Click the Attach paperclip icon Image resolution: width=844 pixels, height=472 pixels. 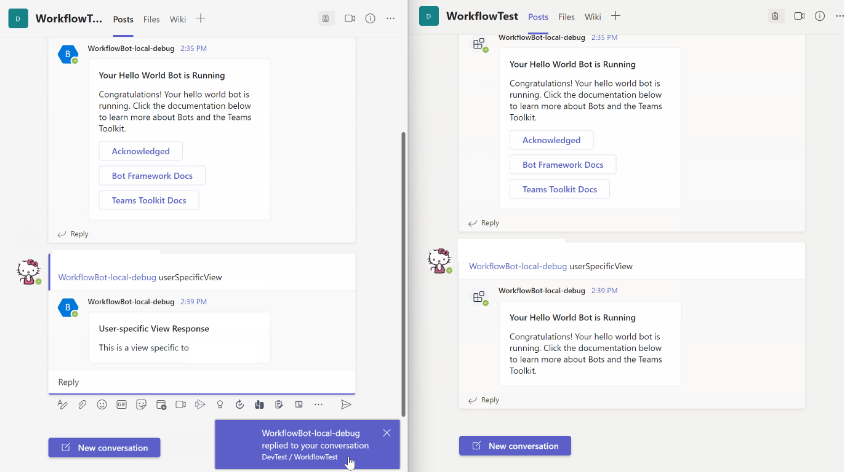tap(82, 405)
